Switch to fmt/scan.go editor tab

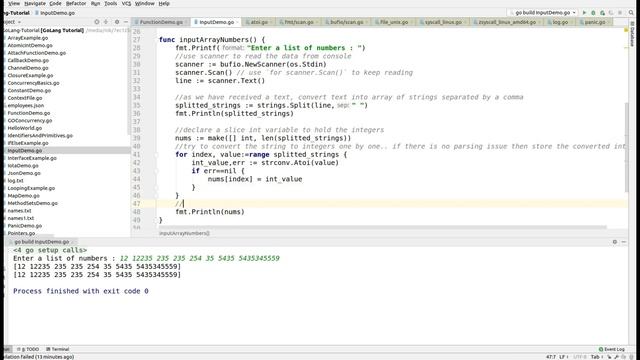click(x=298, y=22)
